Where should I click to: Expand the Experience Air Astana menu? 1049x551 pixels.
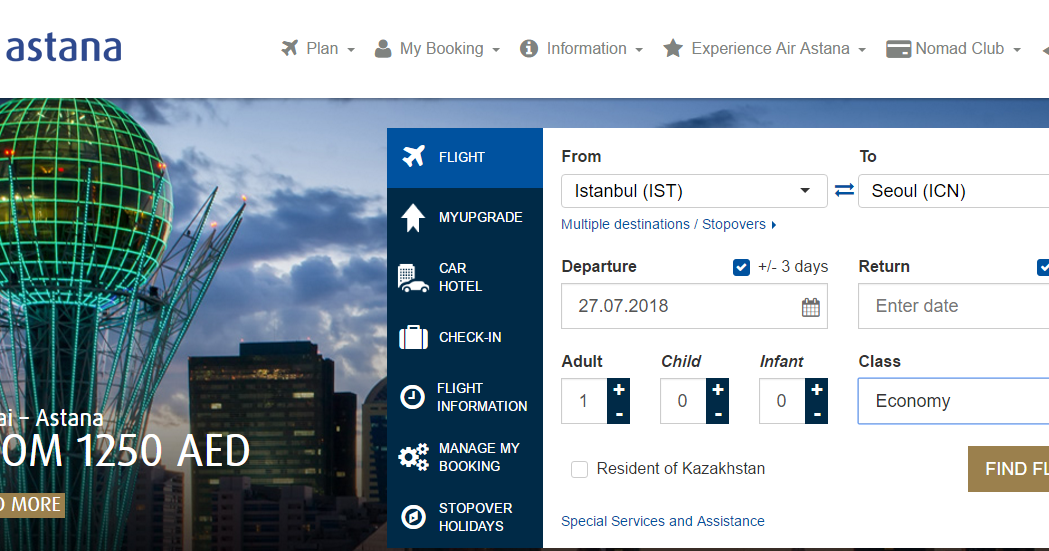[765, 49]
